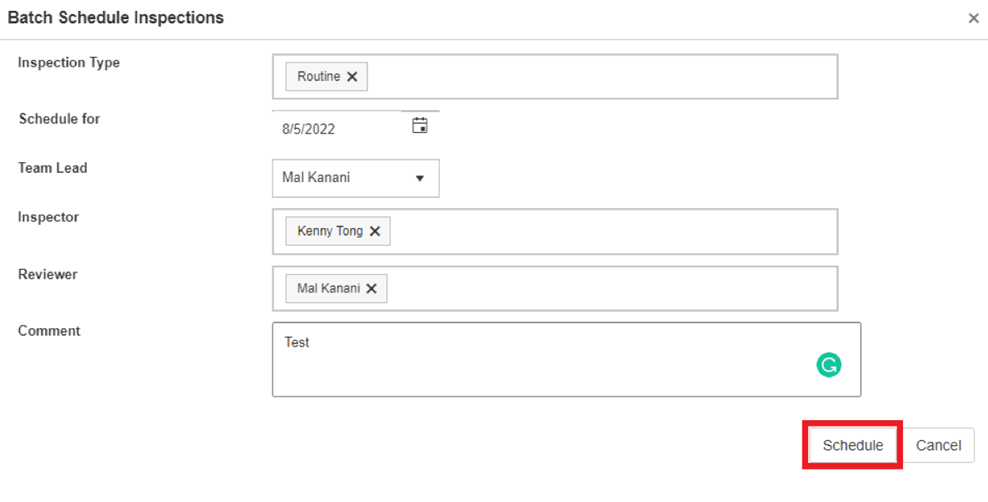Screen dimensions: 988x502
Task: Click the Schedule button
Action: (853, 445)
